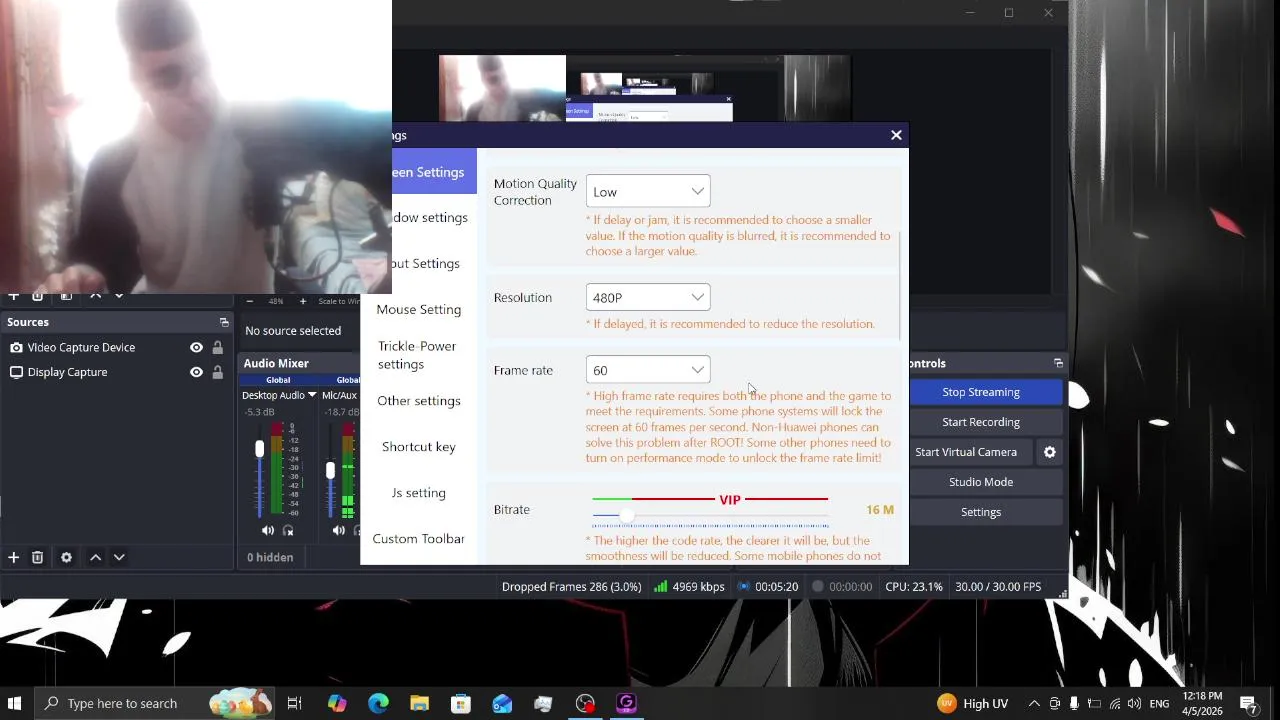Hide the Display Capture source
Screen dimensions: 1280x720
tap(196, 372)
